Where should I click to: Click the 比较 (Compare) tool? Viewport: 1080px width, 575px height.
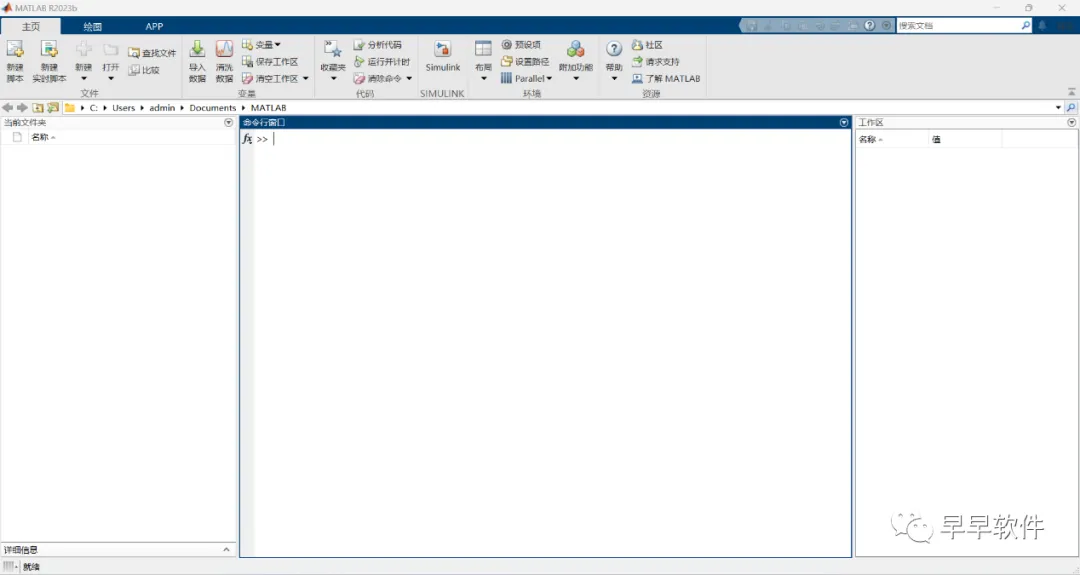click(x=144, y=70)
